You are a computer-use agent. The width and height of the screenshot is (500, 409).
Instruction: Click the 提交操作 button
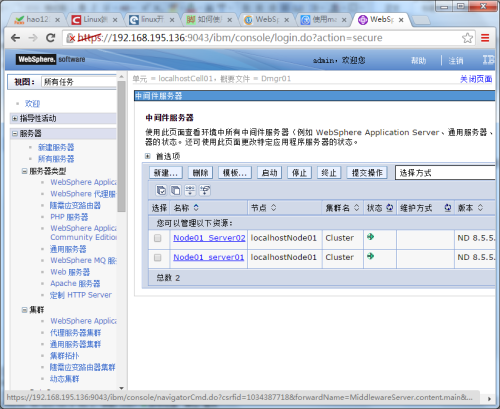(x=367, y=173)
